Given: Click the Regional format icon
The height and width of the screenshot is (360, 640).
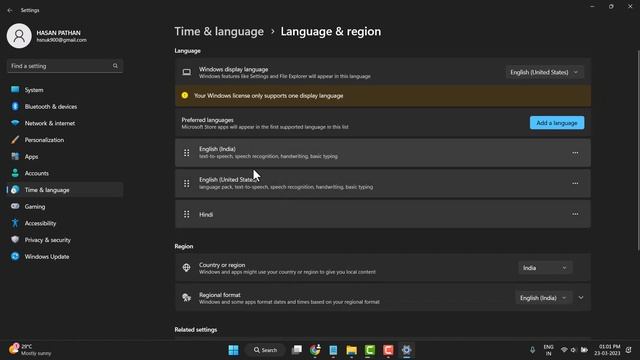Looking at the screenshot, I should [187, 298].
